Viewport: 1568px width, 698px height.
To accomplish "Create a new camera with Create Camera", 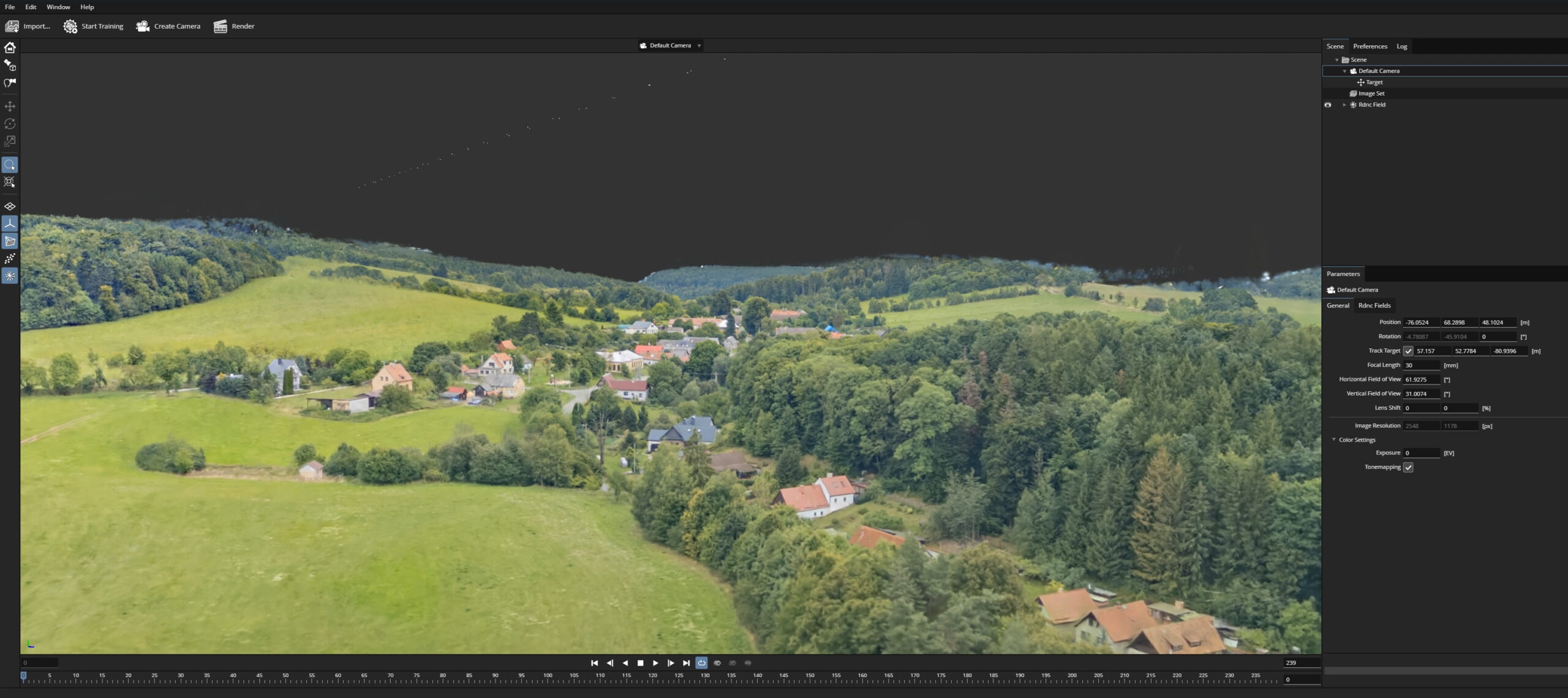I will pyautogui.click(x=168, y=26).
